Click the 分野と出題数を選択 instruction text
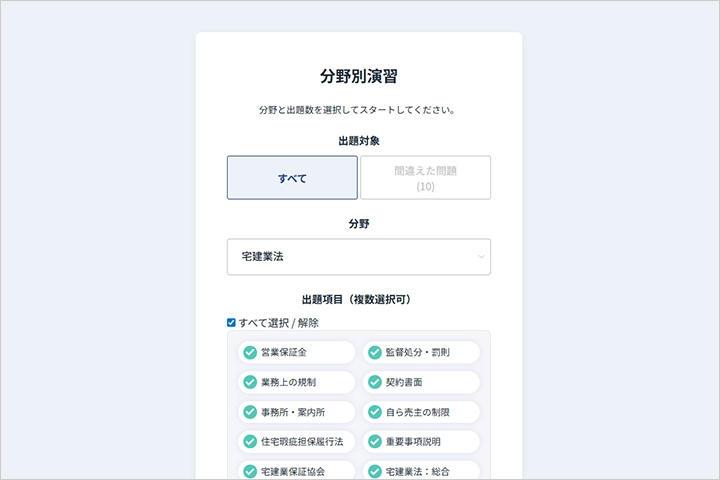The width and height of the screenshot is (720, 480). coord(359,110)
